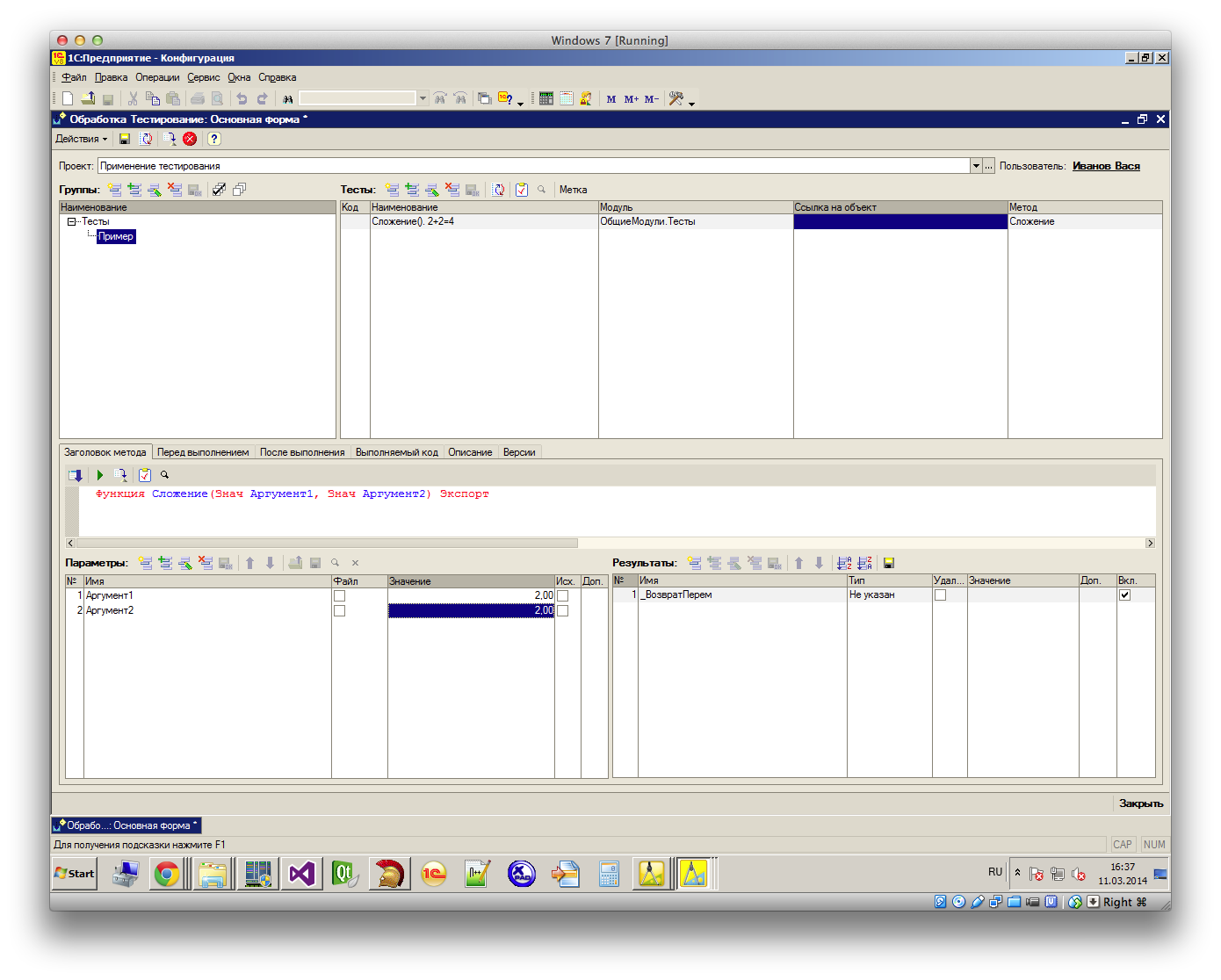Open the dropdown arrow next to 1C help icon
1221x980 pixels.
point(521,104)
